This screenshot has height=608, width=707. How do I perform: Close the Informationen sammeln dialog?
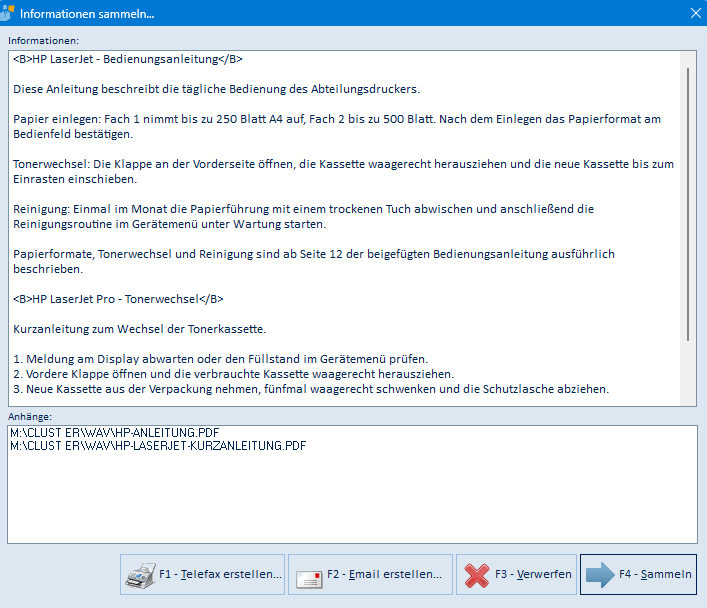pos(696,14)
